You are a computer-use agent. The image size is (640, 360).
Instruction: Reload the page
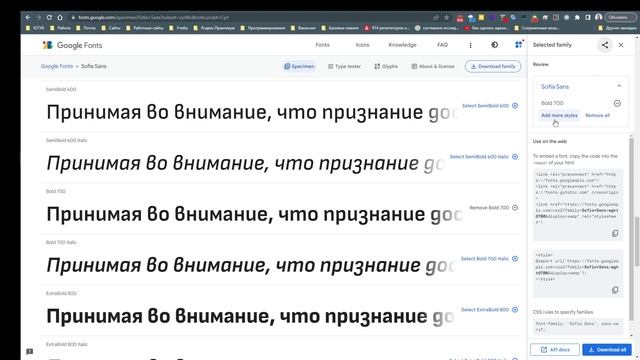pos(49,18)
